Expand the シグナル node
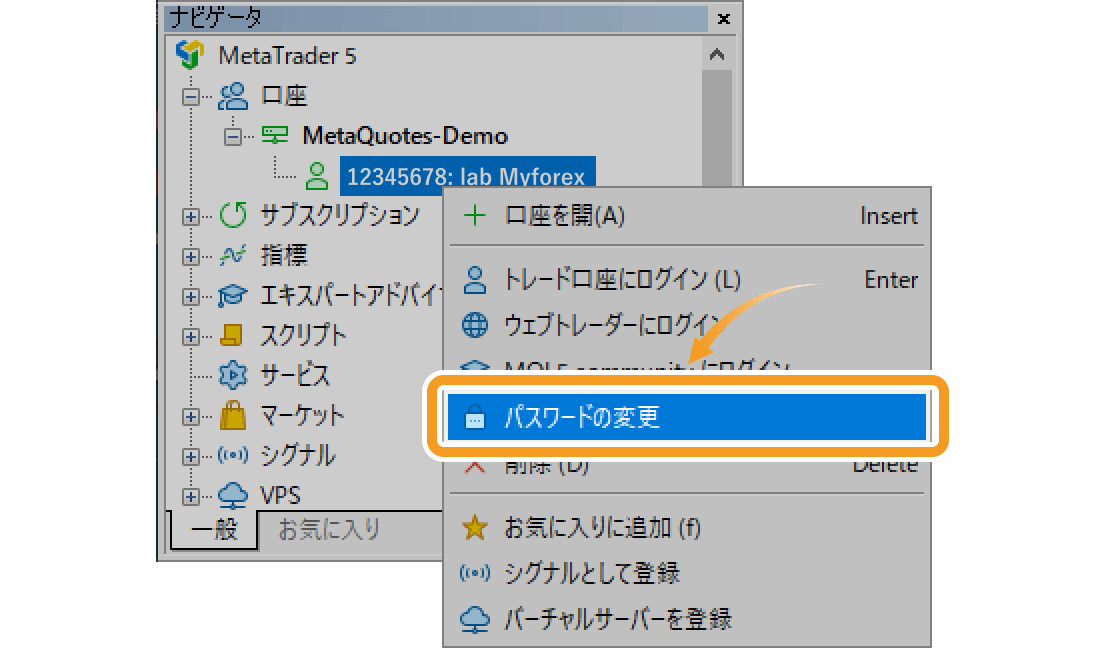This screenshot has height=648, width=1100. point(190,457)
